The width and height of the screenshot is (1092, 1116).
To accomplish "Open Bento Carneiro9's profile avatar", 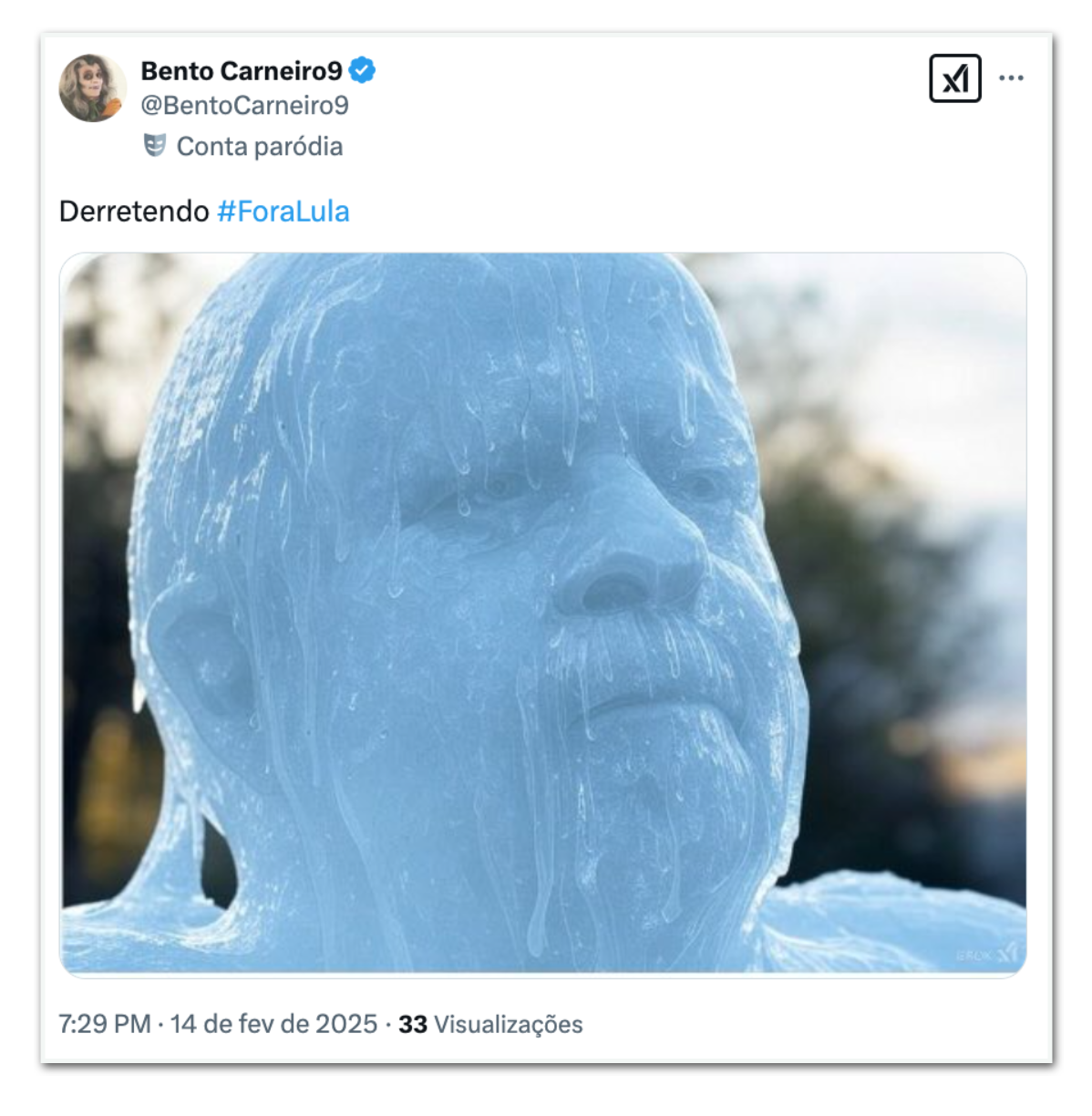I will point(92,88).
